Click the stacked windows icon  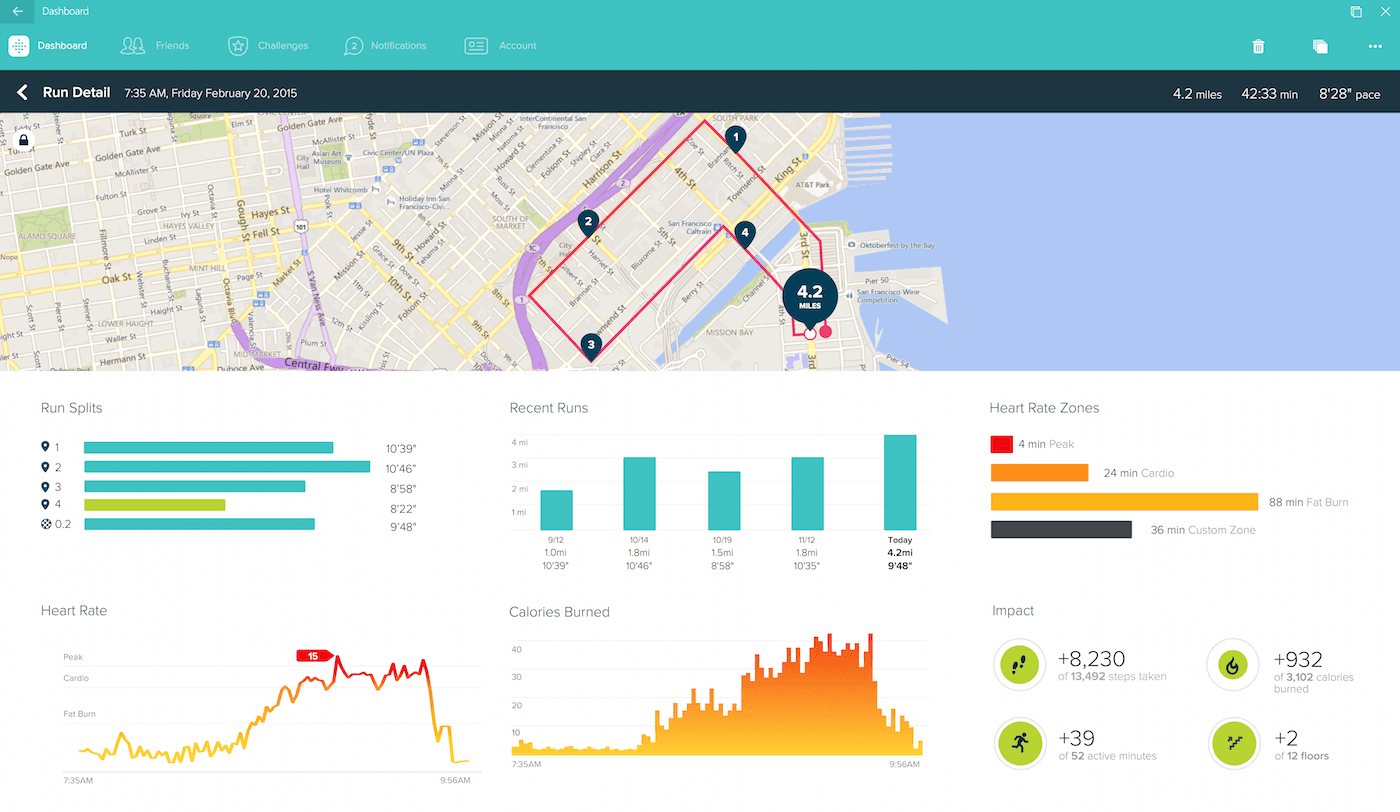click(x=1319, y=46)
